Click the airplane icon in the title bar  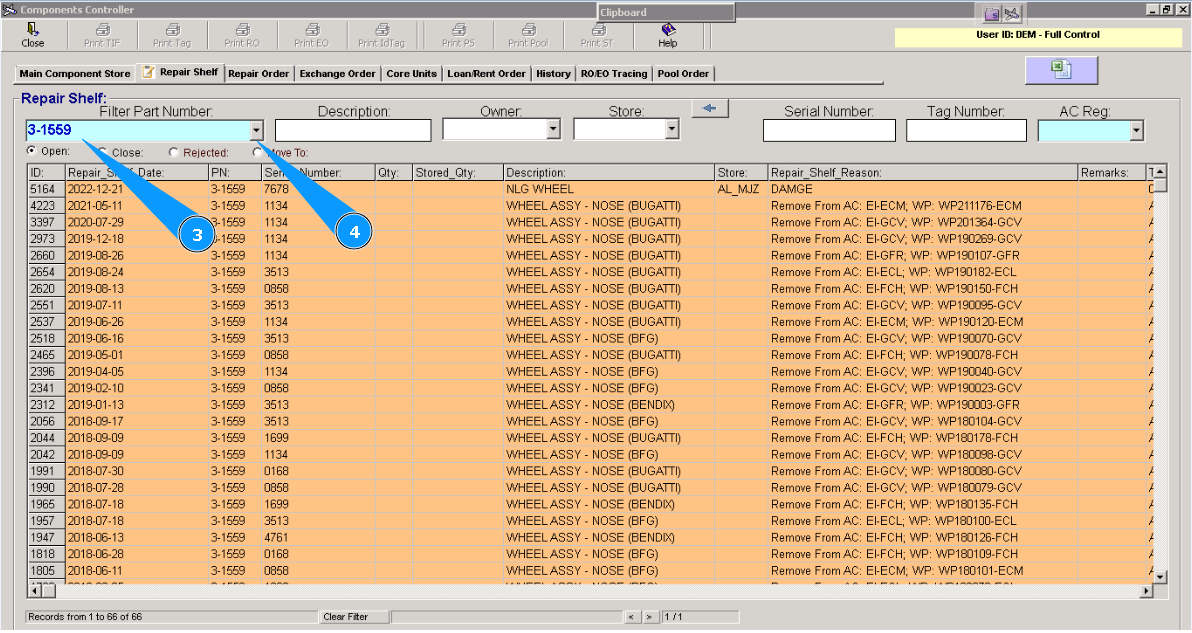pyautogui.click(x=1012, y=14)
